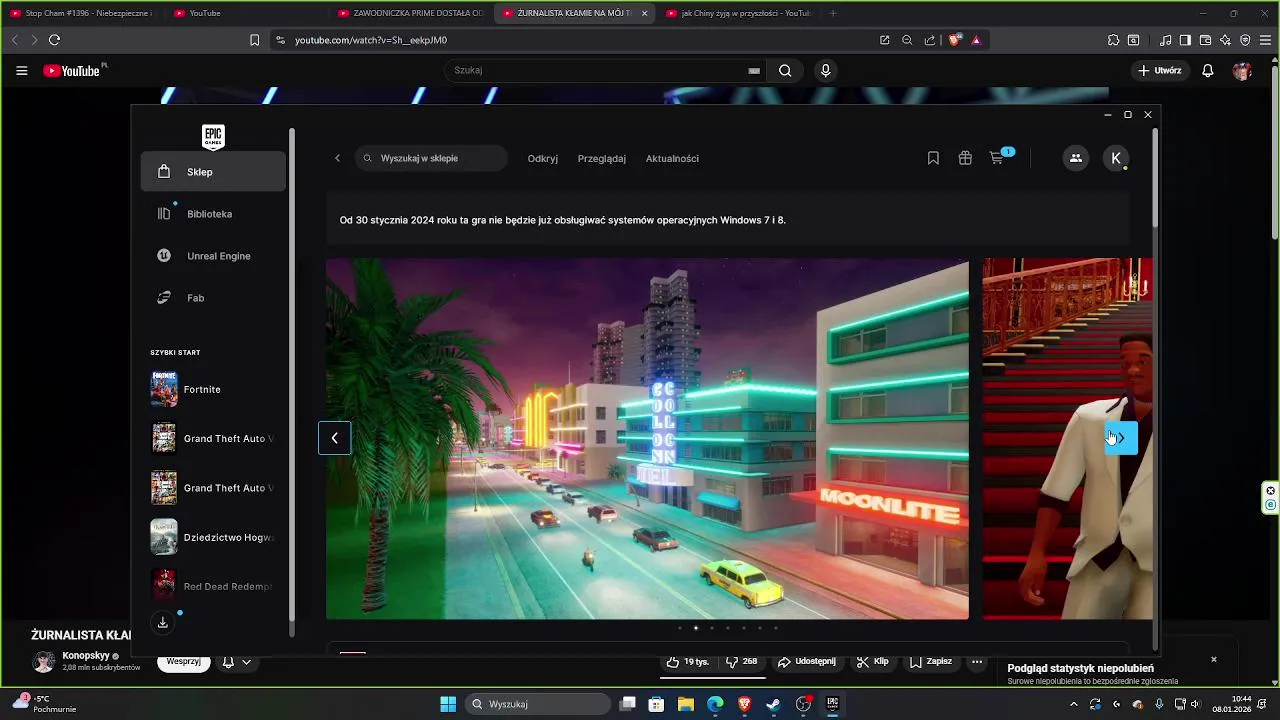Open Epic Games Launcher taskbar icon
The width and height of the screenshot is (1280, 720).
tap(832, 704)
